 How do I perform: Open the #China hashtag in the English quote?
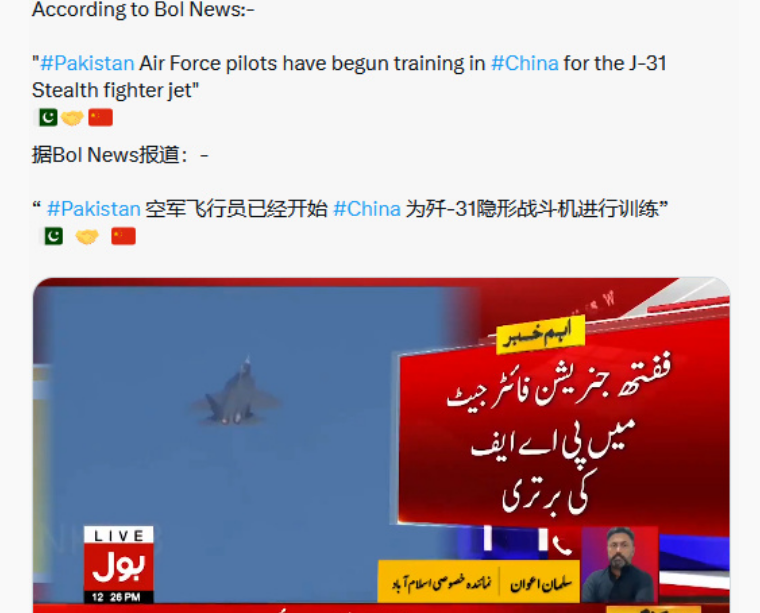tap(524, 63)
